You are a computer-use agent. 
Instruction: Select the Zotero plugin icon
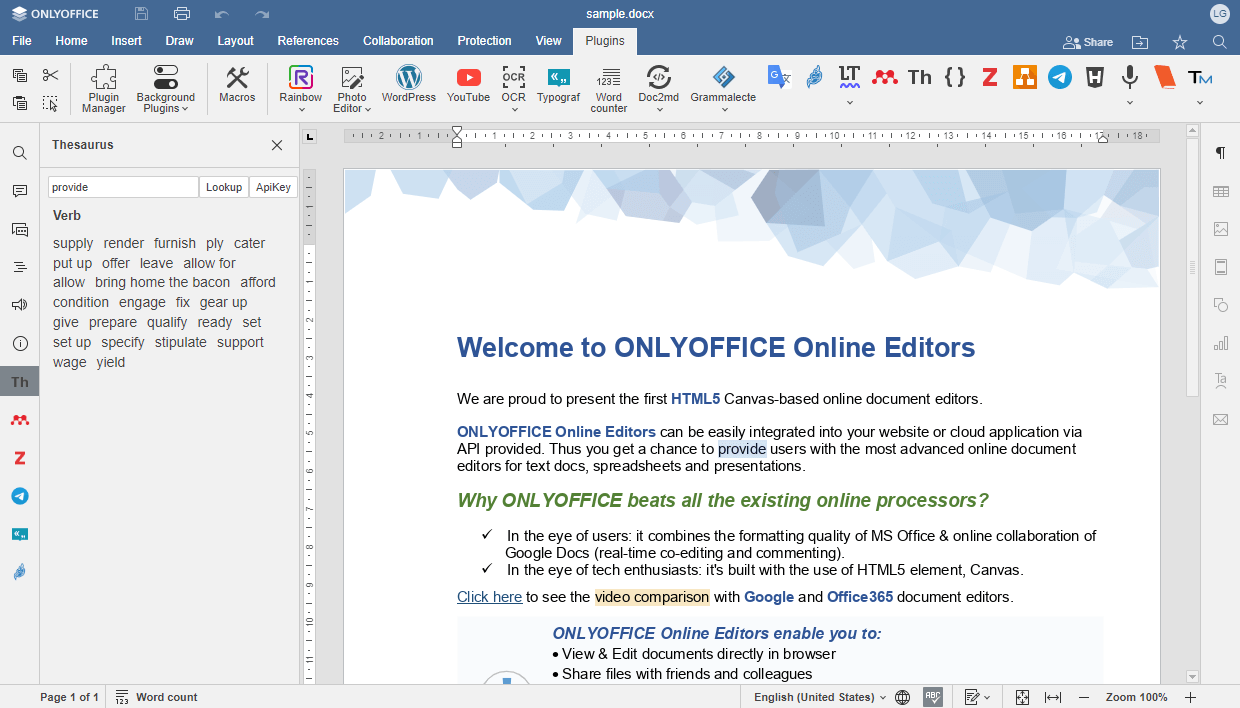coord(989,76)
